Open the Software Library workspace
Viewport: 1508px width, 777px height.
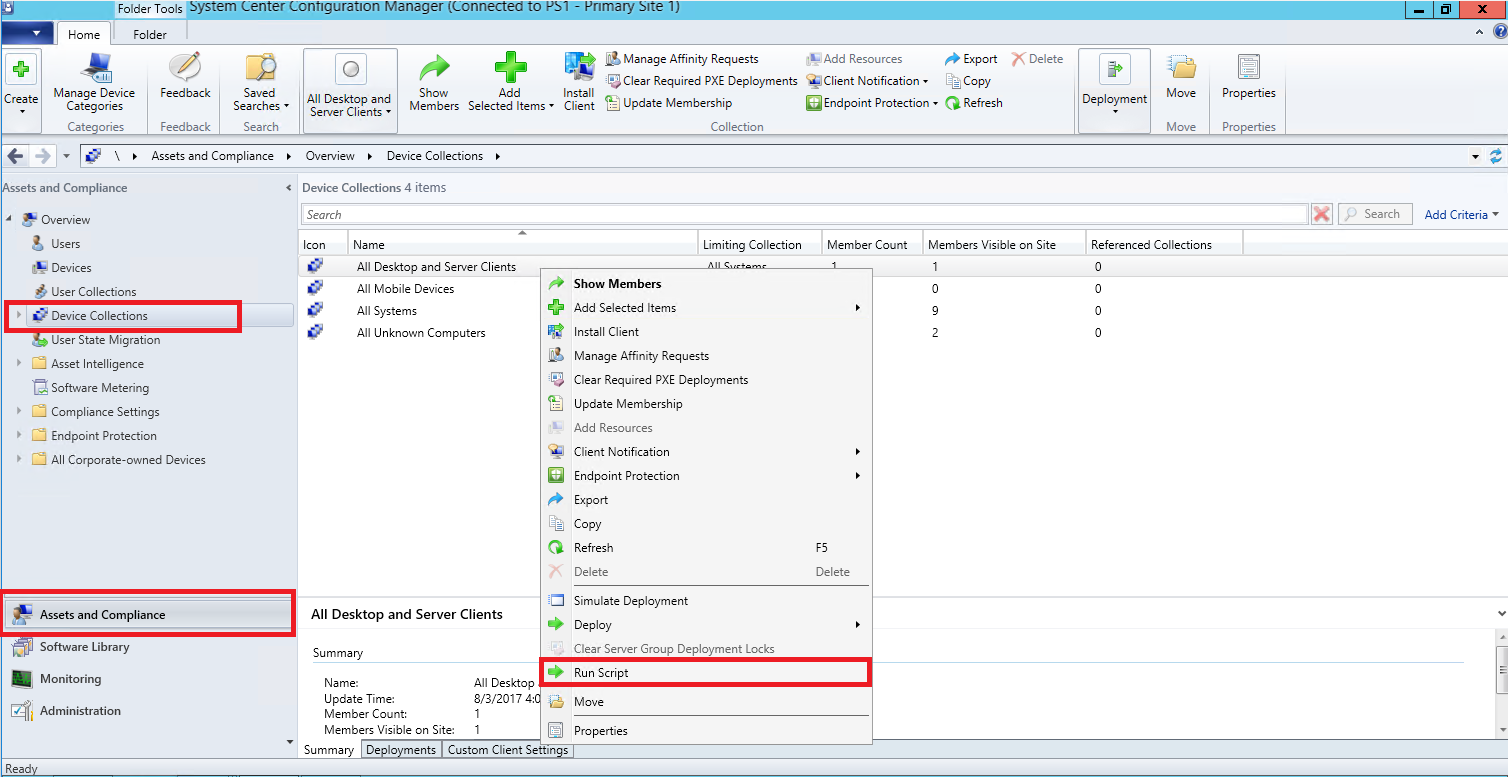pos(148,647)
